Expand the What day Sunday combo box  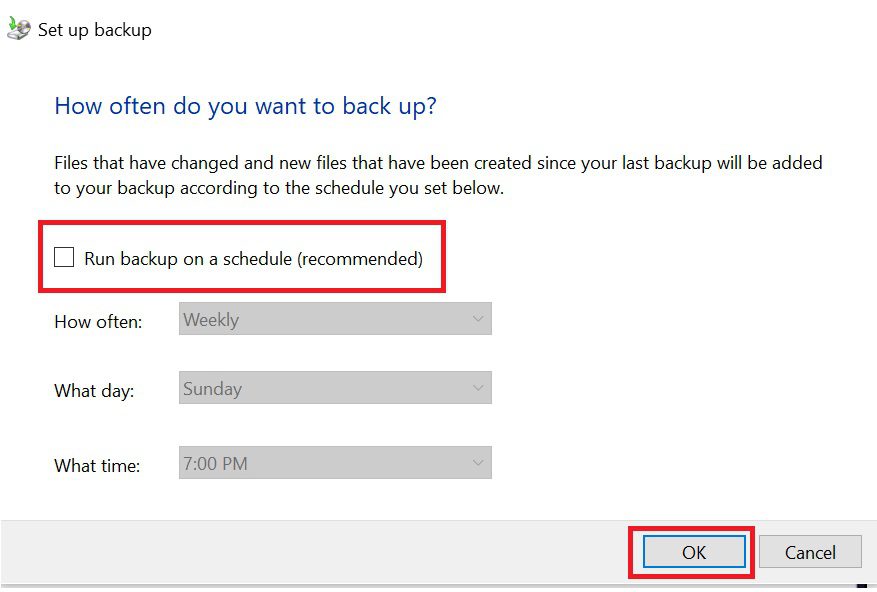pos(335,388)
